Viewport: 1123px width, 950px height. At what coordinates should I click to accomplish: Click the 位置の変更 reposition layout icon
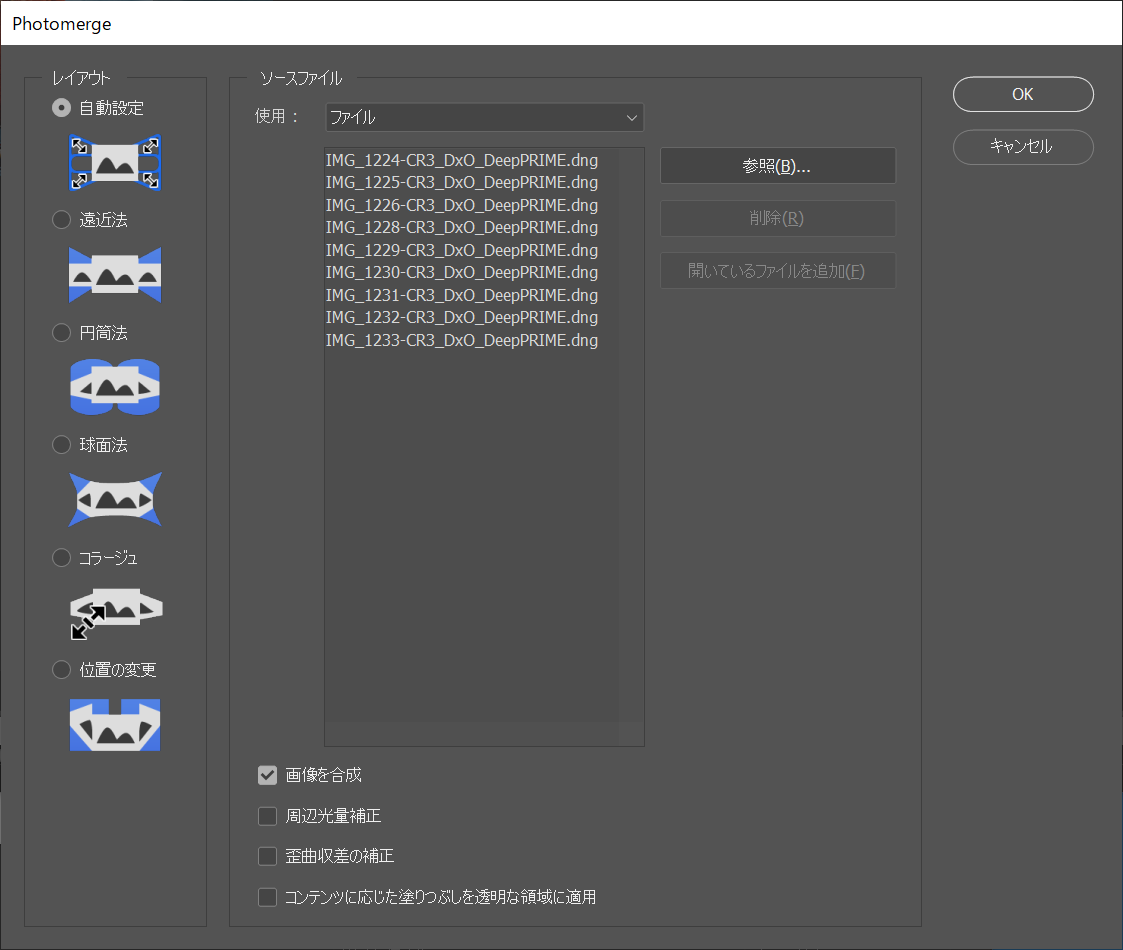click(x=115, y=725)
